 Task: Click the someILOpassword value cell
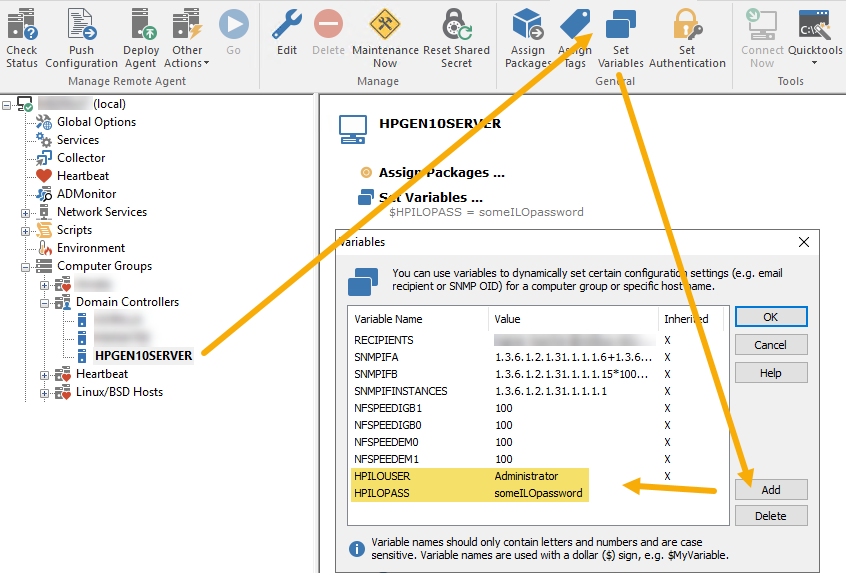tap(538, 493)
